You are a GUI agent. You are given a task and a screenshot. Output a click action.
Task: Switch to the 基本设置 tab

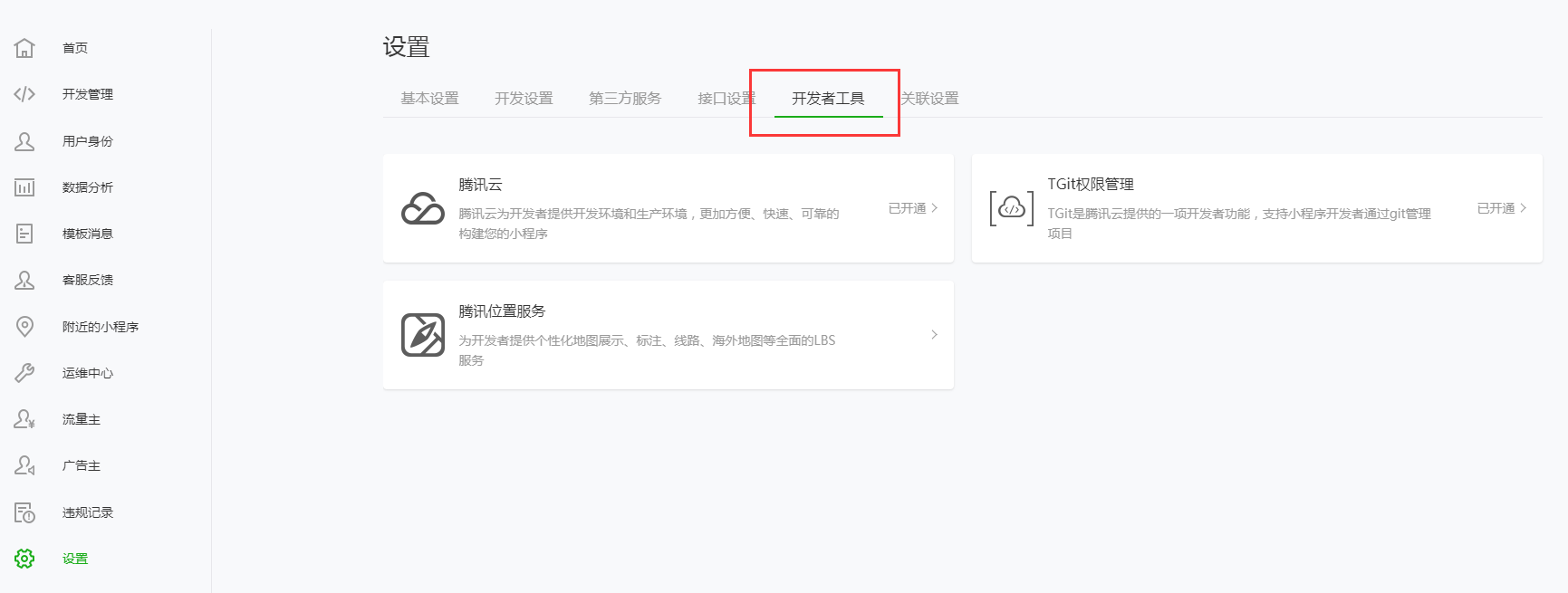coord(429,98)
